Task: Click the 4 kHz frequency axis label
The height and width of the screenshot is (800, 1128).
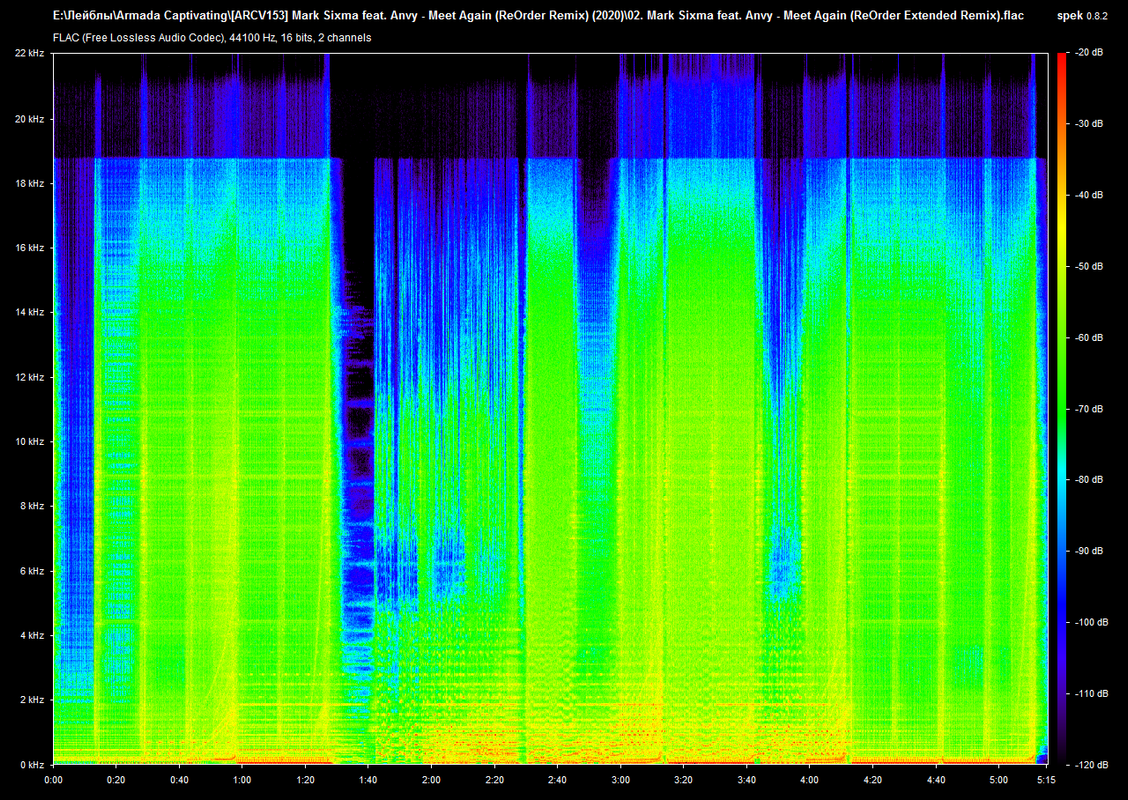Action: click(x=32, y=635)
